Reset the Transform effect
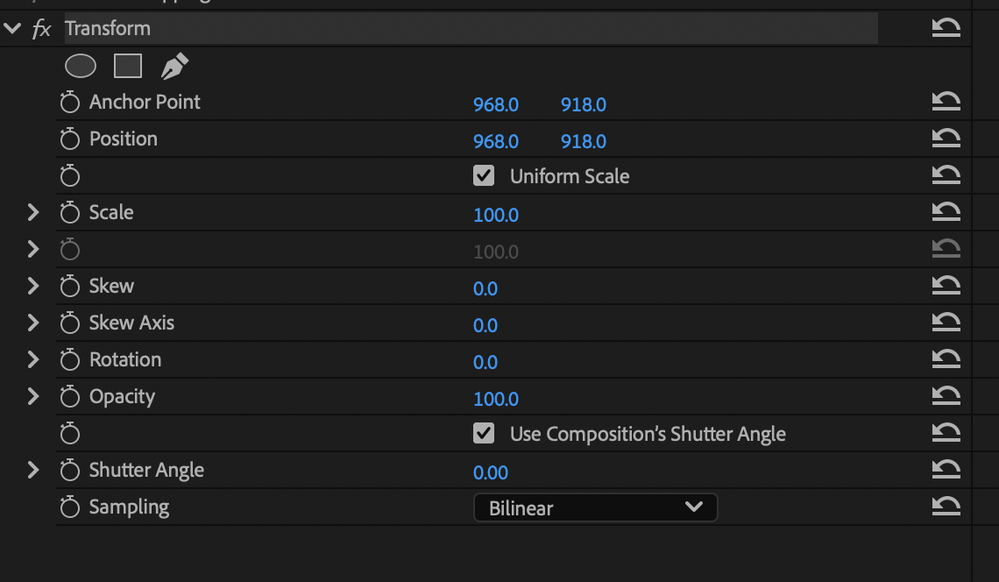Viewport: 999px width, 582px height. (945, 28)
